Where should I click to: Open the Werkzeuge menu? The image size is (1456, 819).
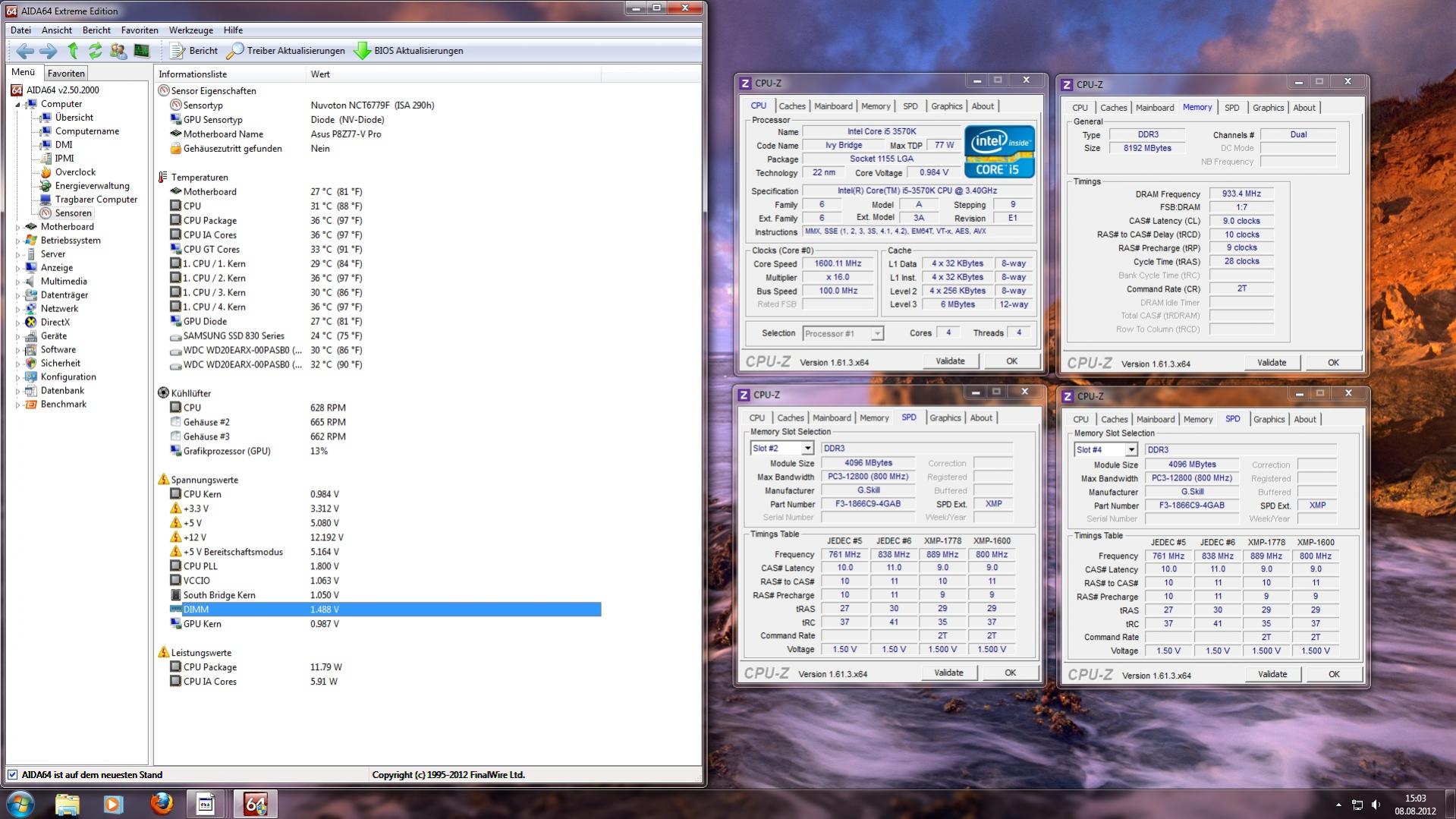190,30
